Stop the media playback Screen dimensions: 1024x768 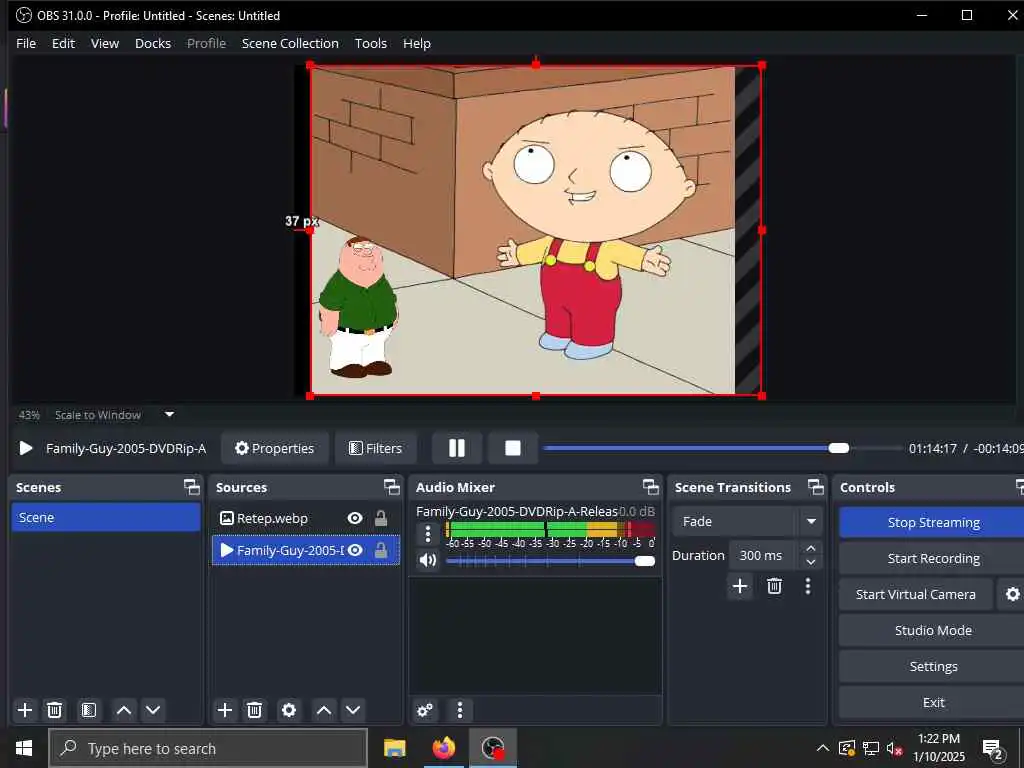point(513,448)
